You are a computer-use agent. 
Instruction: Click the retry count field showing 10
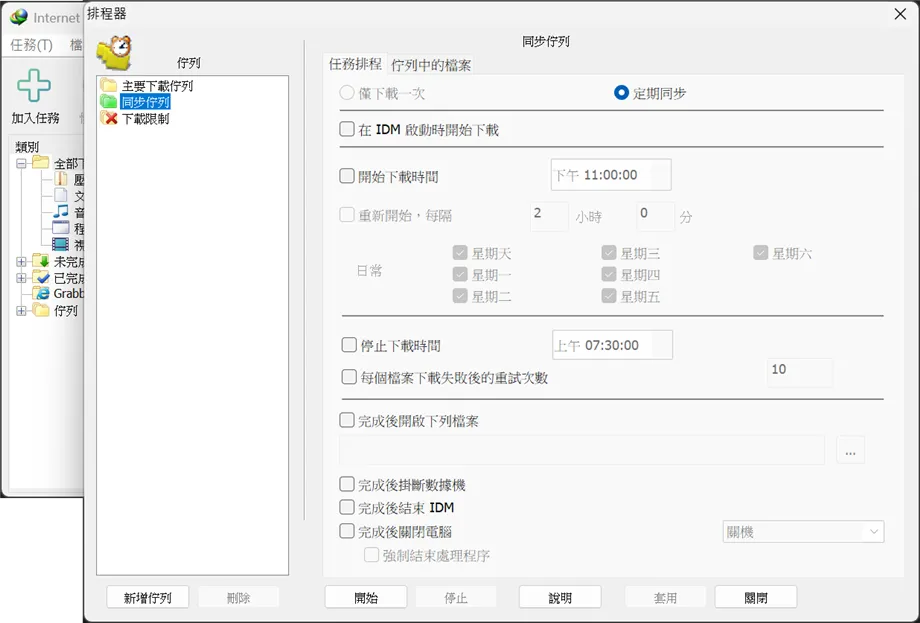tap(800, 372)
